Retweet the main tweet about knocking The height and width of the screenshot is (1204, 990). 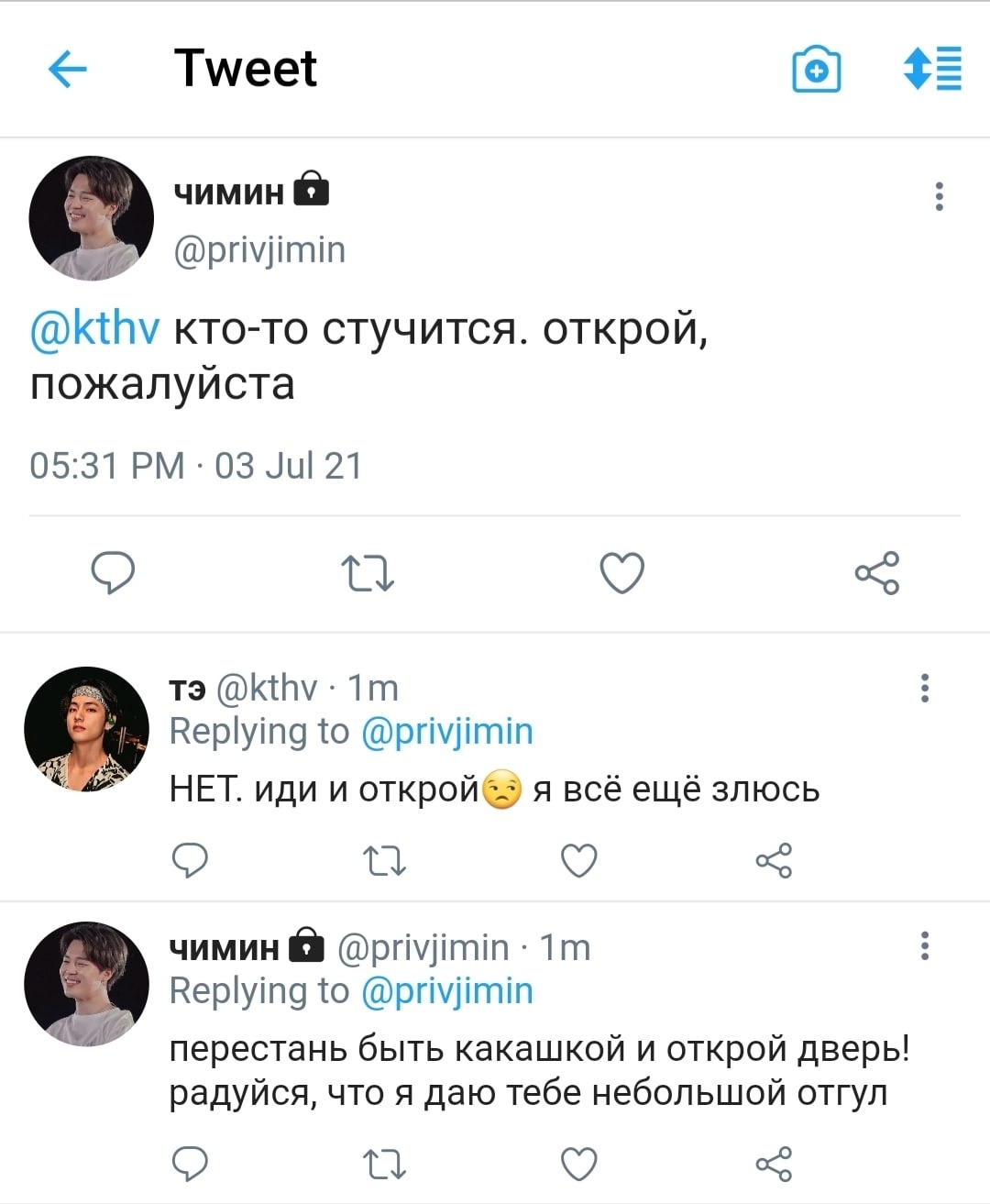click(x=368, y=574)
